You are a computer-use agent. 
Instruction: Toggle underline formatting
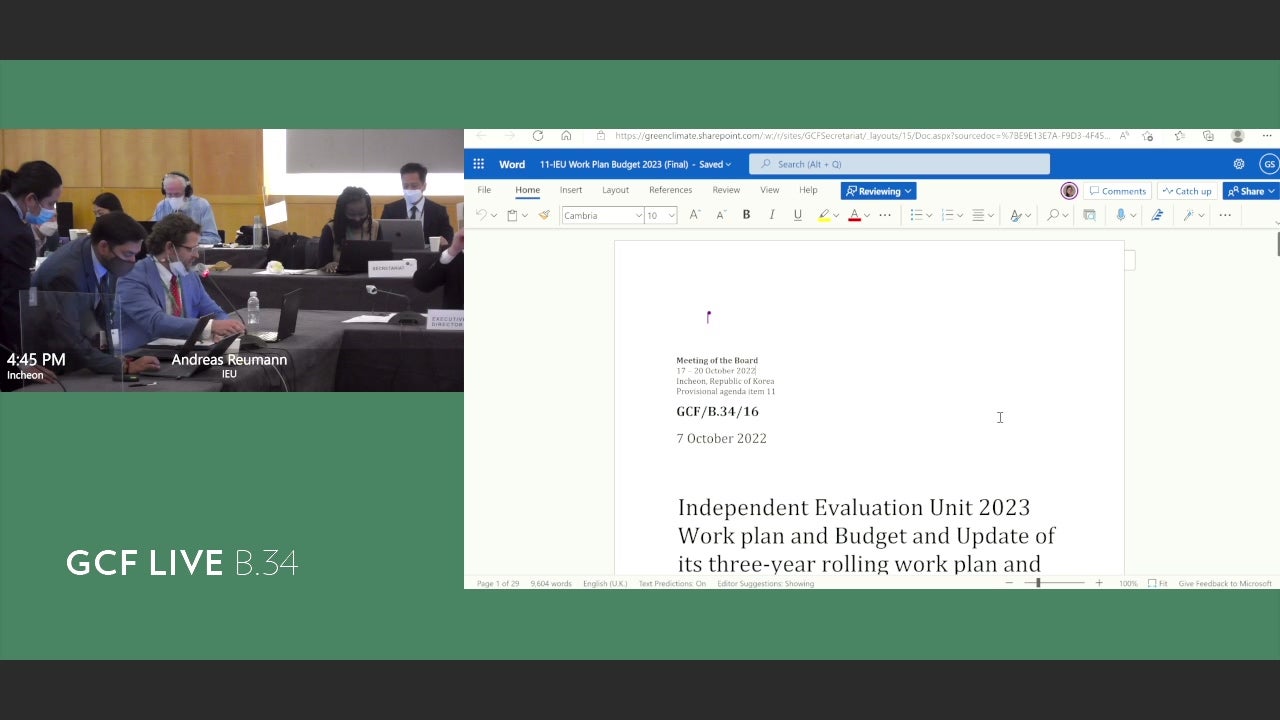(x=797, y=215)
